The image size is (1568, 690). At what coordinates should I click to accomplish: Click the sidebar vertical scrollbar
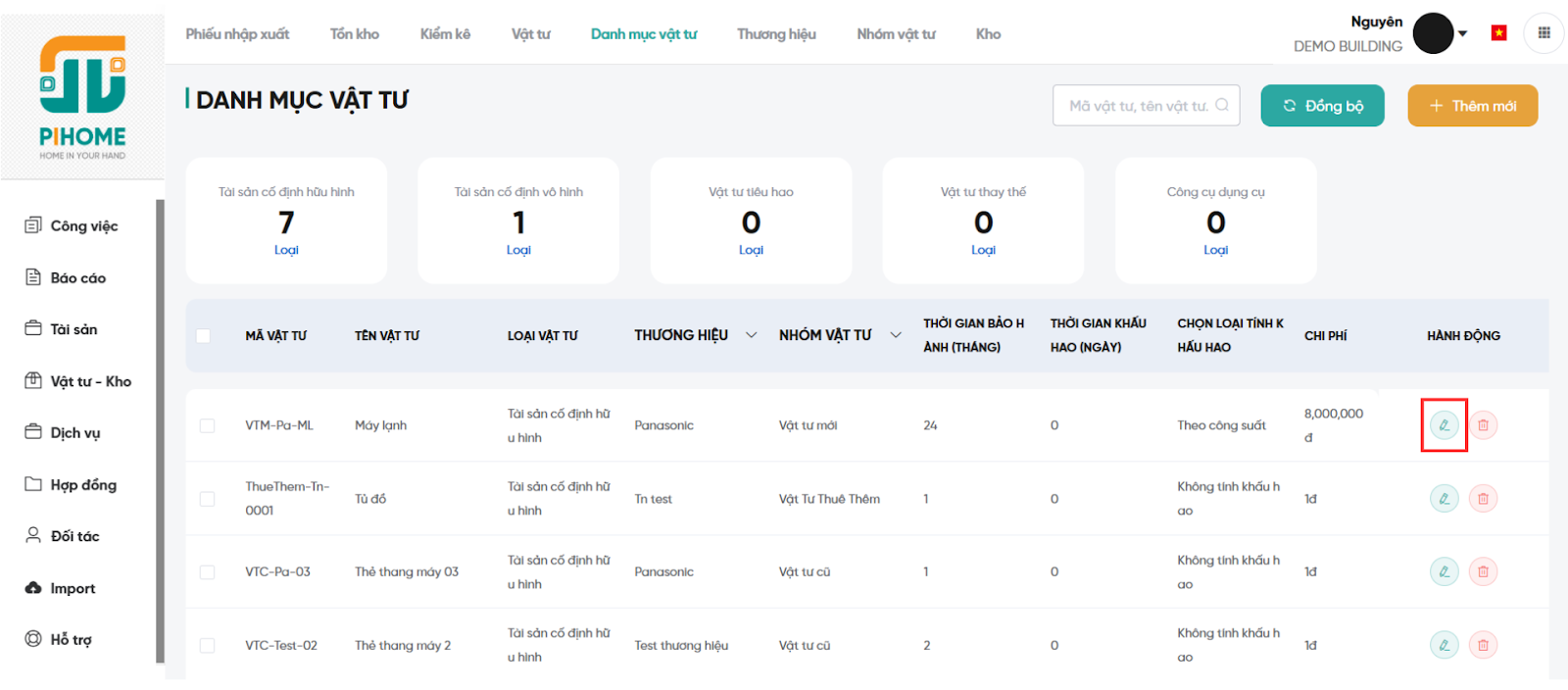160,431
